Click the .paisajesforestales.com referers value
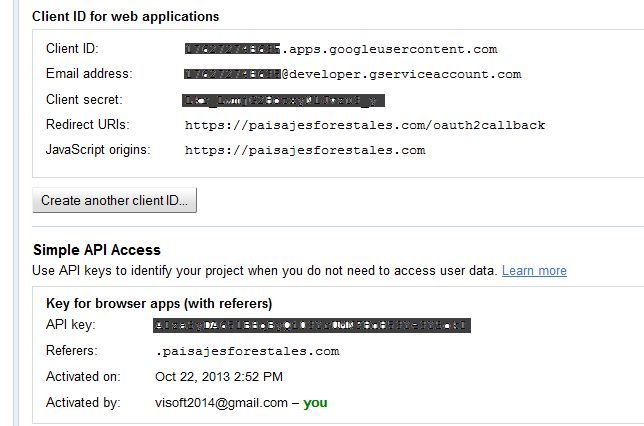 coord(248,351)
